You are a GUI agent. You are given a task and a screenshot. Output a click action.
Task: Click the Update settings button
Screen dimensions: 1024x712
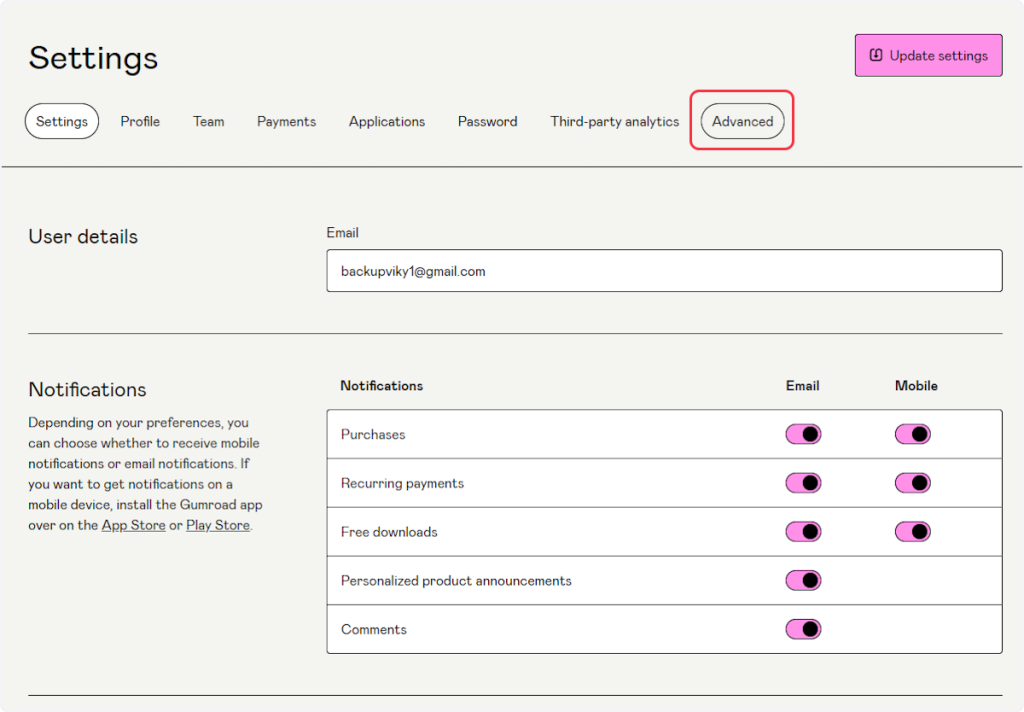[x=928, y=56]
